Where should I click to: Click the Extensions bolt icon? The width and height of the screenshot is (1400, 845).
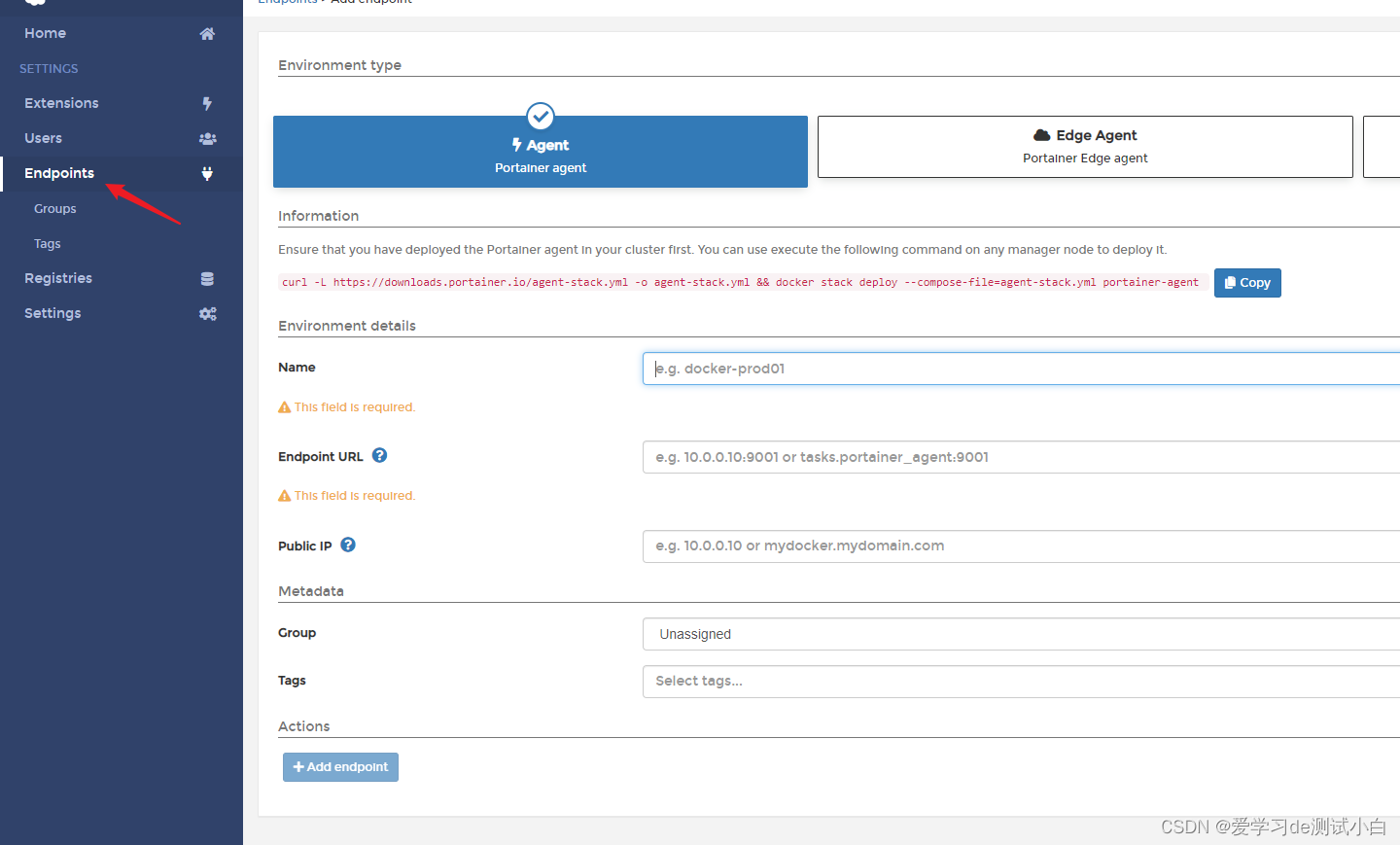click(x=207, y=104)
